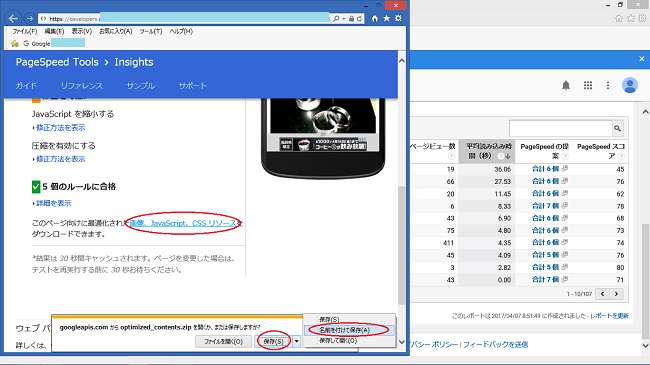This screenshot has height=365, width=650.
Task: Open the Google apps grid icon
Action: coord(588,85)
